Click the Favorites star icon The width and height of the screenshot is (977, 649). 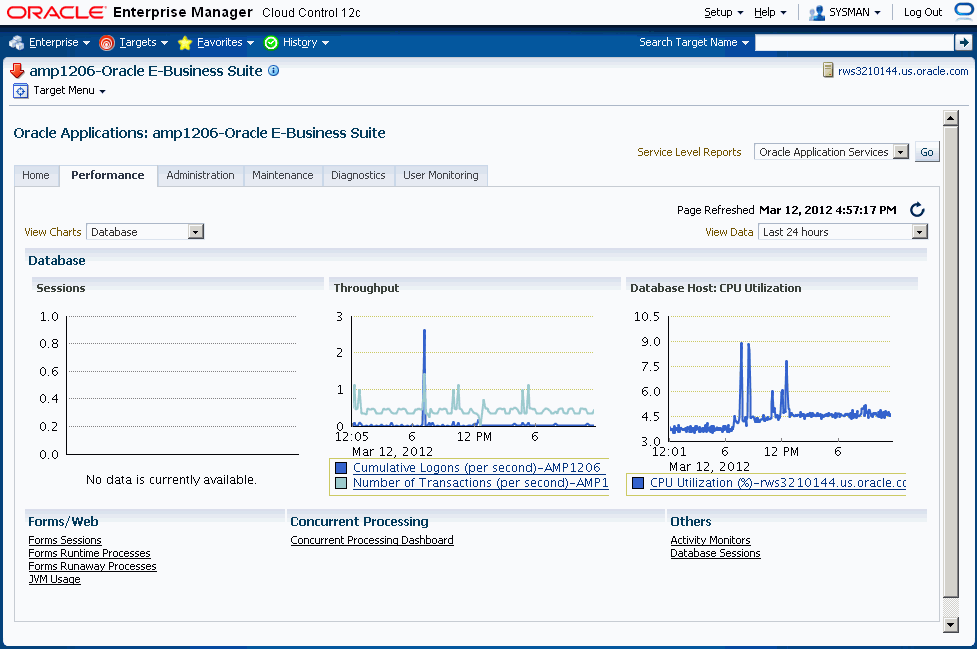click(184, 42)
